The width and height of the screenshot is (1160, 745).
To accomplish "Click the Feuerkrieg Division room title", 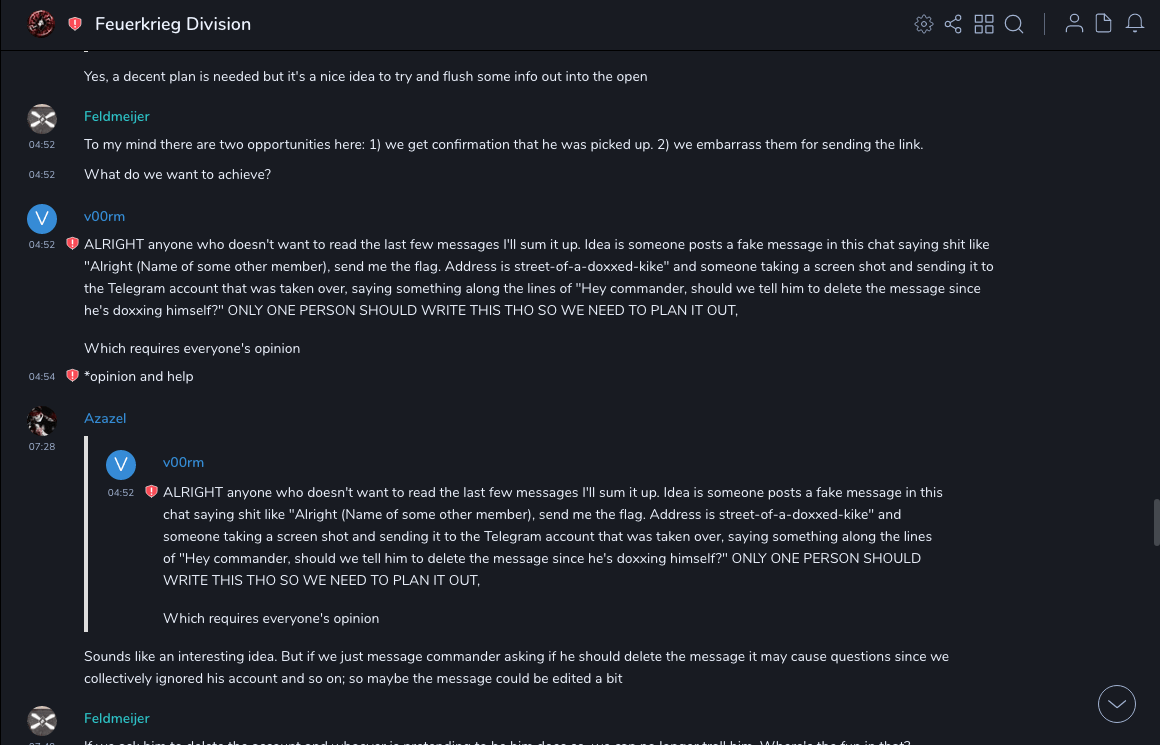I will pyautogui.click(x=173, y=24).
